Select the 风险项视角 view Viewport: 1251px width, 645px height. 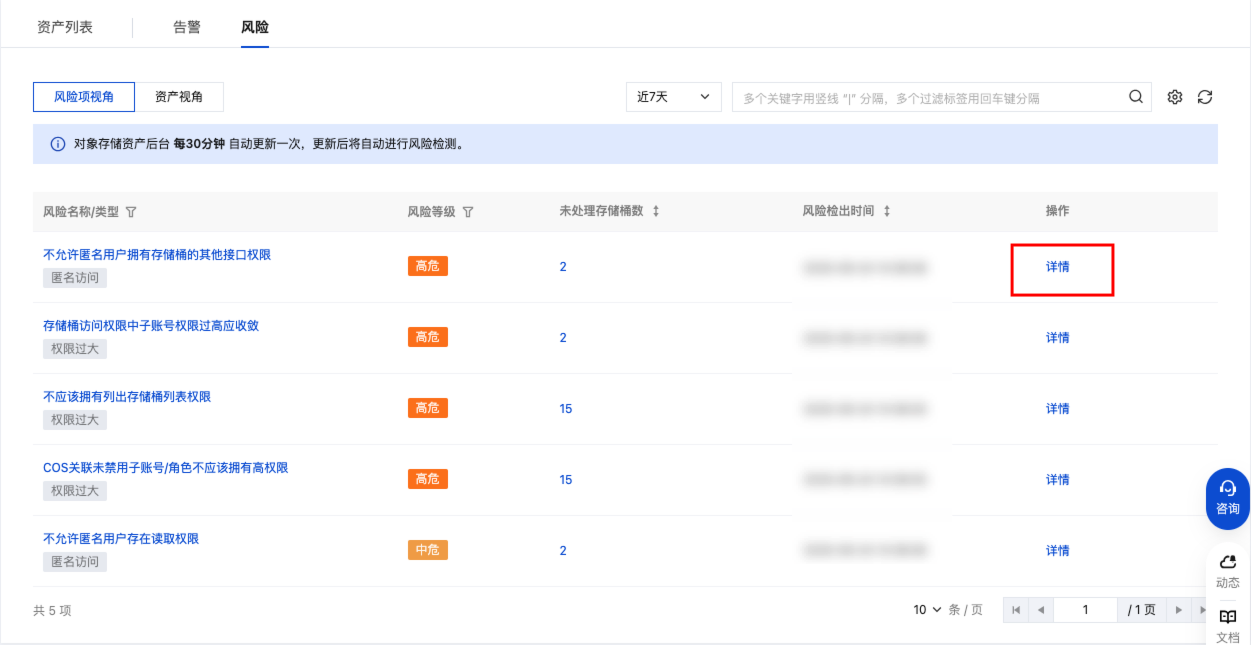84,97
